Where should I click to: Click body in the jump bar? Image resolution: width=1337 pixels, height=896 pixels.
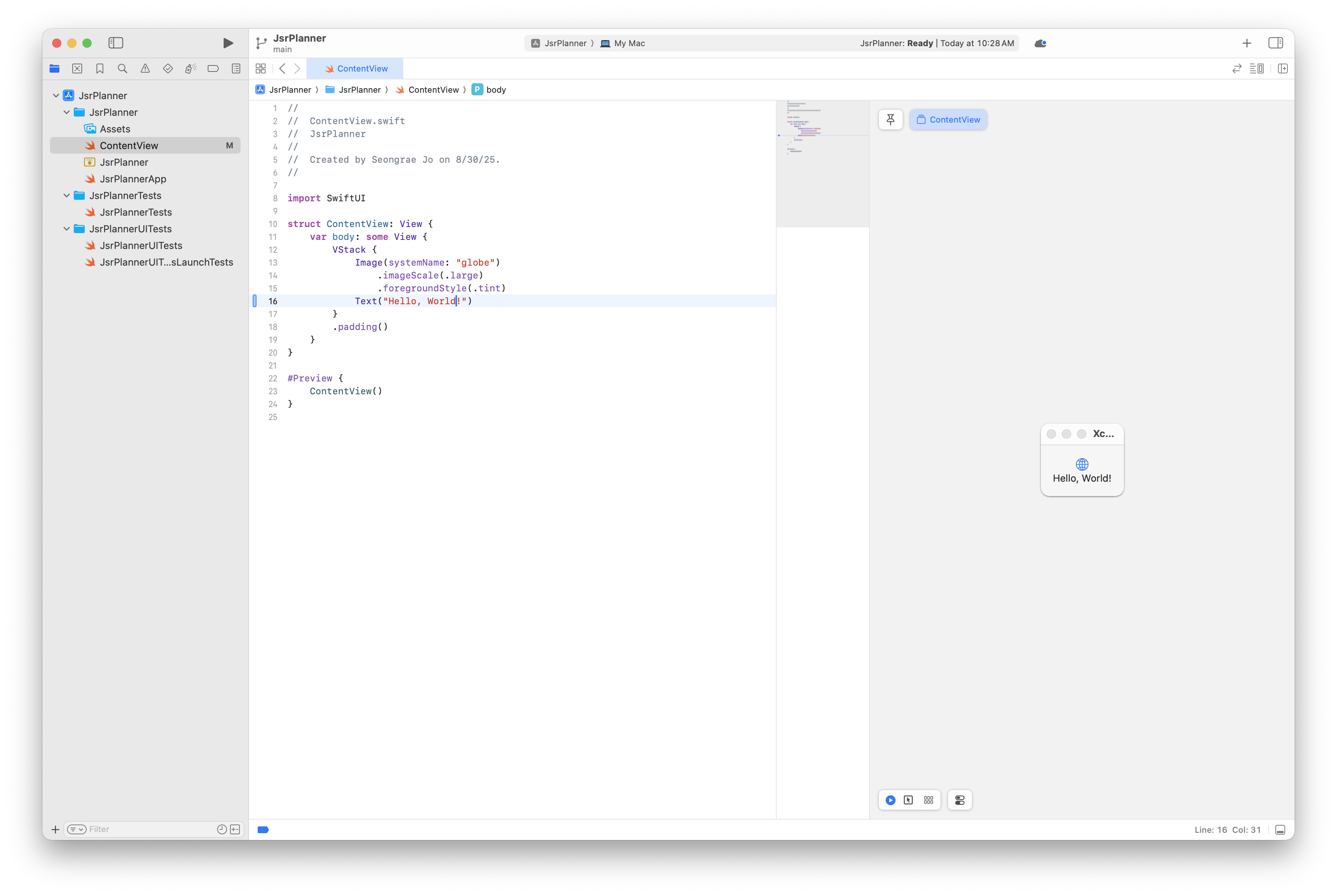click(x=495, y=90)
